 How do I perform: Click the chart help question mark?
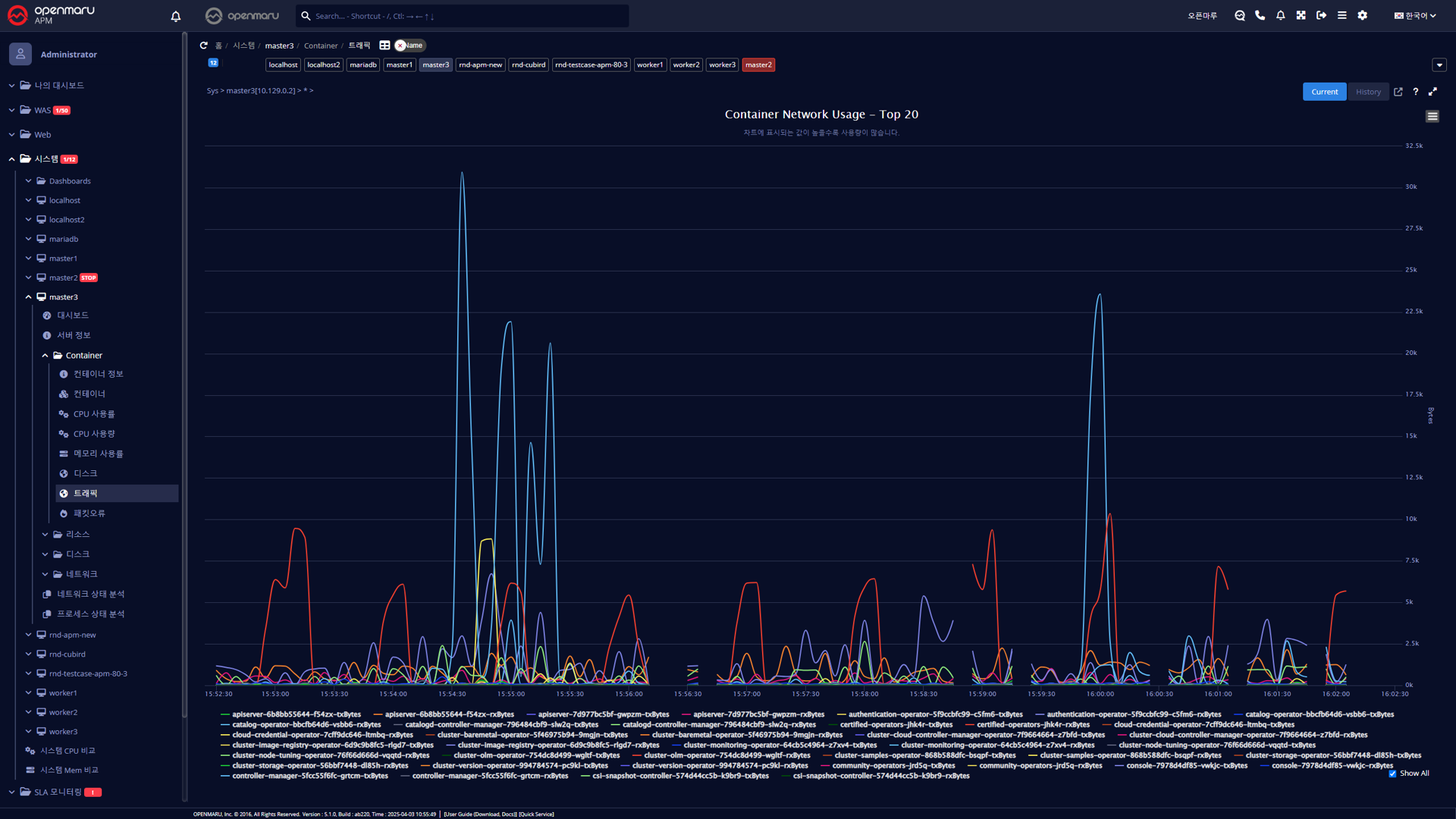coord(1415,92)
